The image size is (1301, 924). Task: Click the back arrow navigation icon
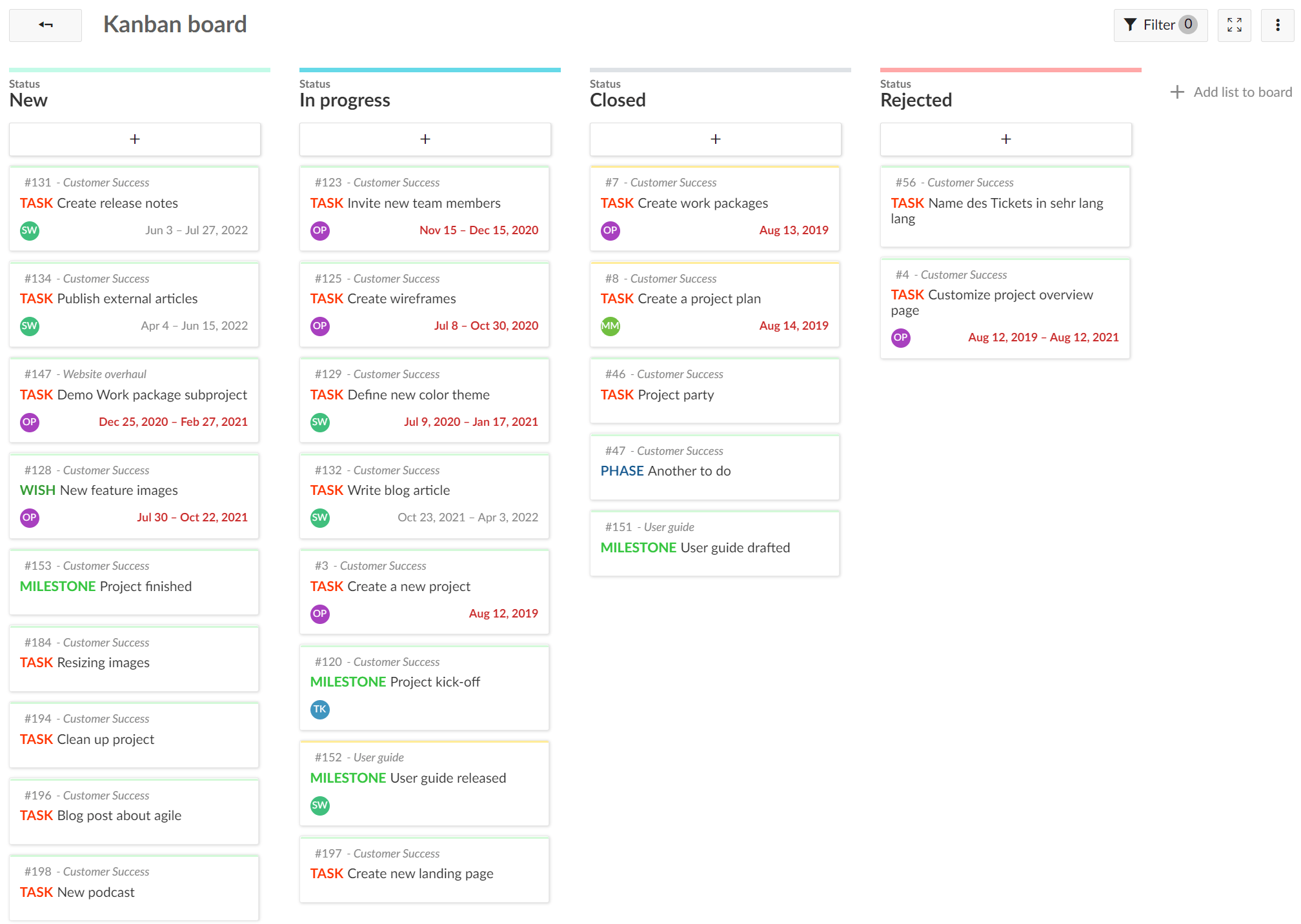click(45, 25)
